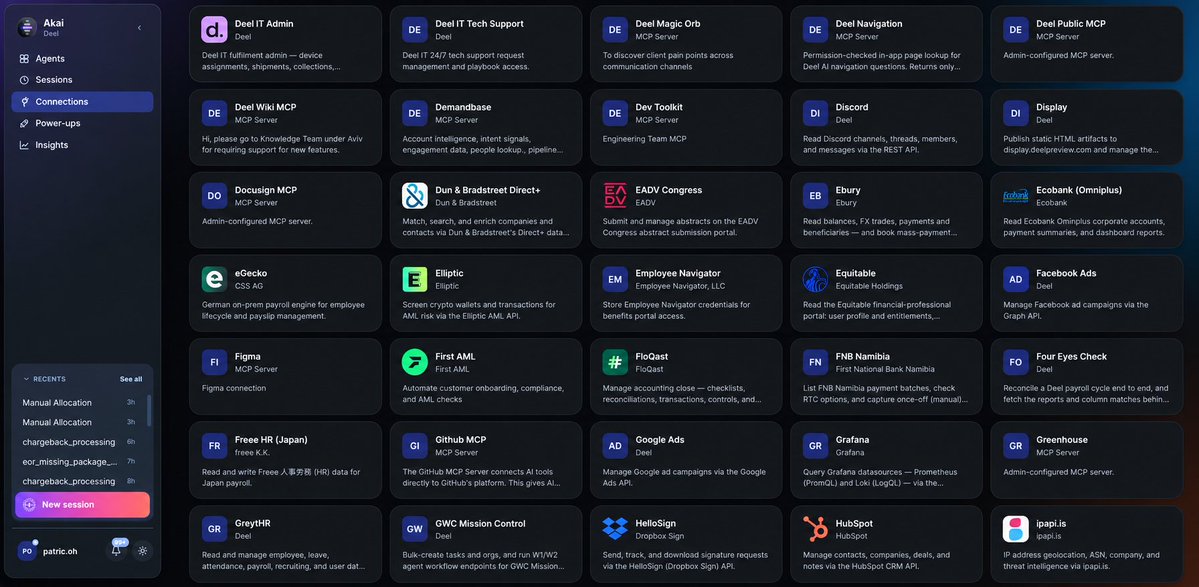Viewport: 1199px width, 587px height.
Task: Click the Employee Navigator title
Action: (677, 273)
